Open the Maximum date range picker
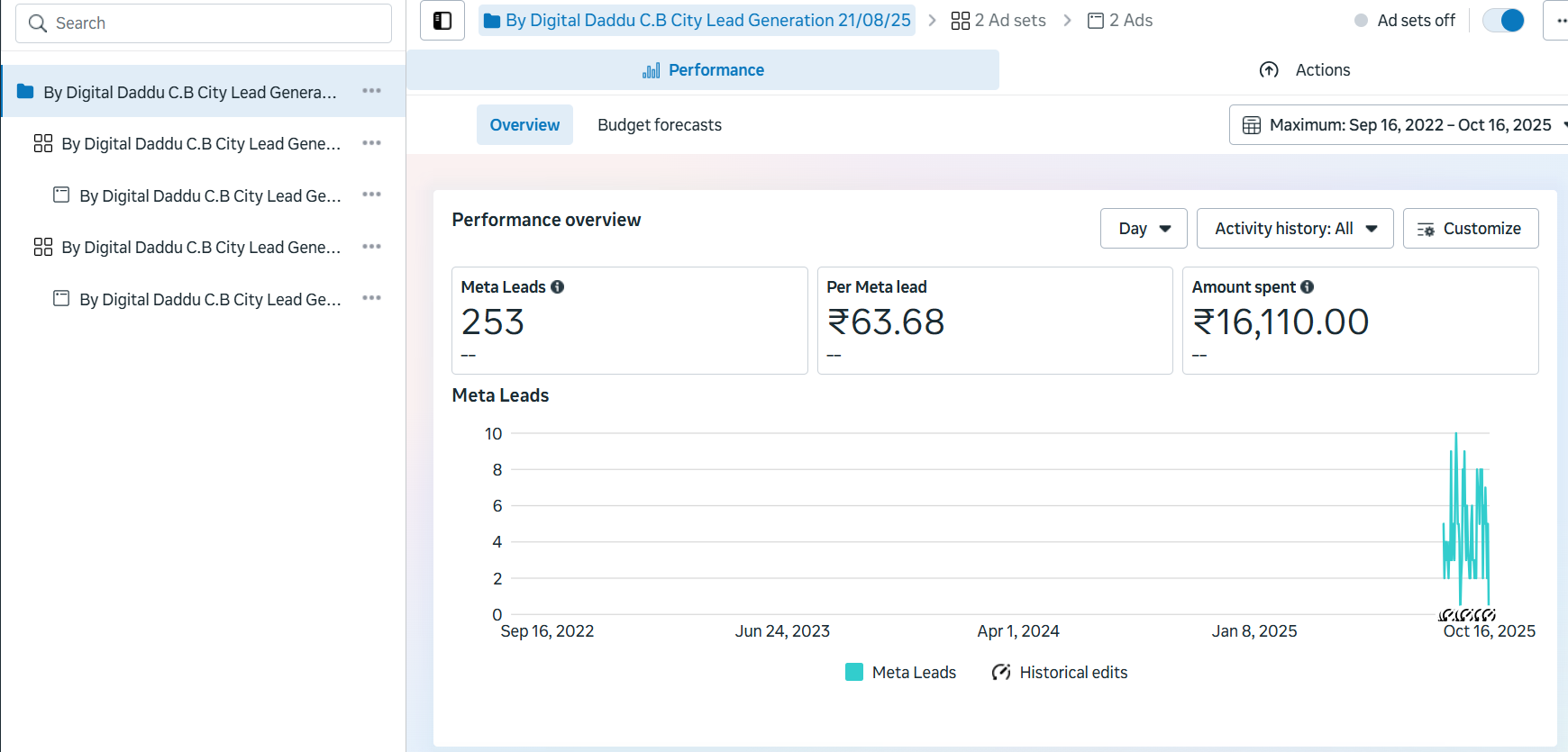 (x=1401, y=125)
